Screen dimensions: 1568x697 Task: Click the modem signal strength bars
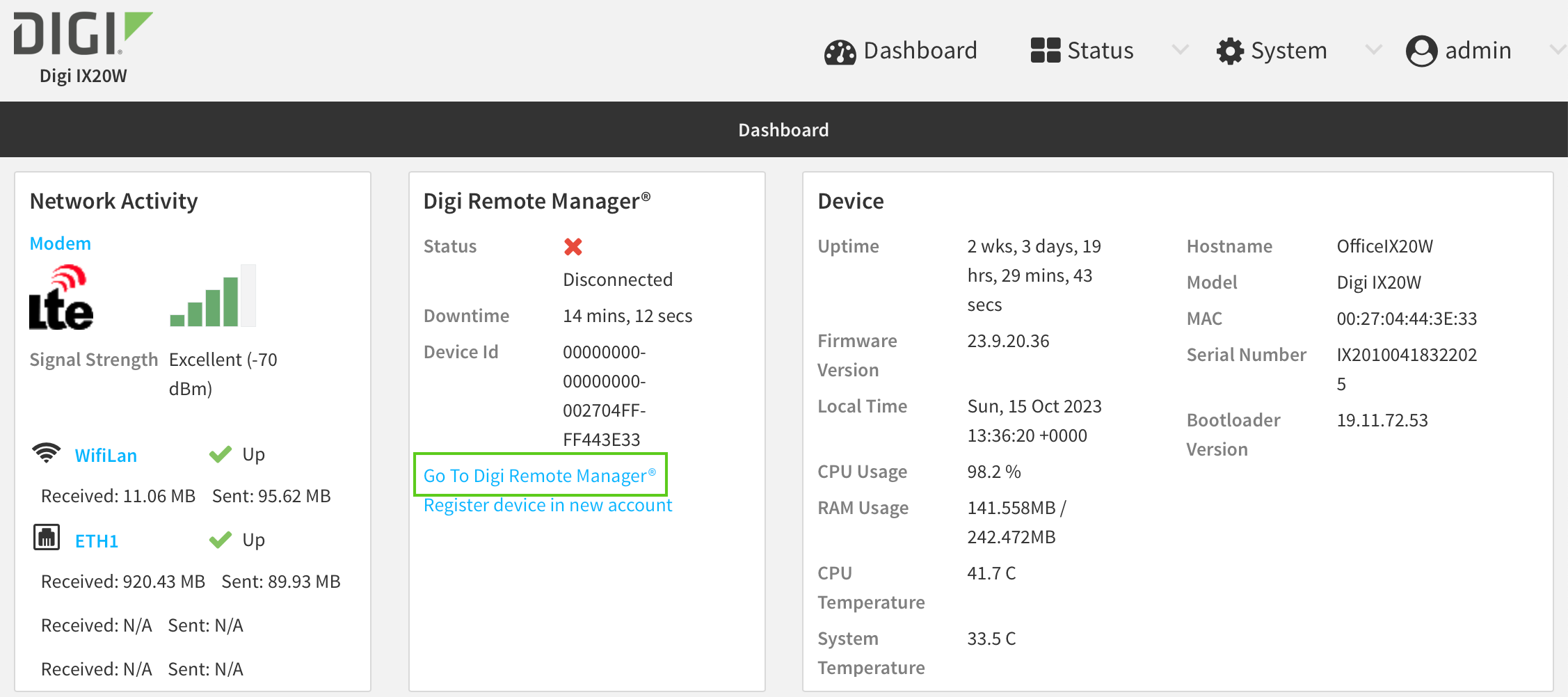point(212,298)
